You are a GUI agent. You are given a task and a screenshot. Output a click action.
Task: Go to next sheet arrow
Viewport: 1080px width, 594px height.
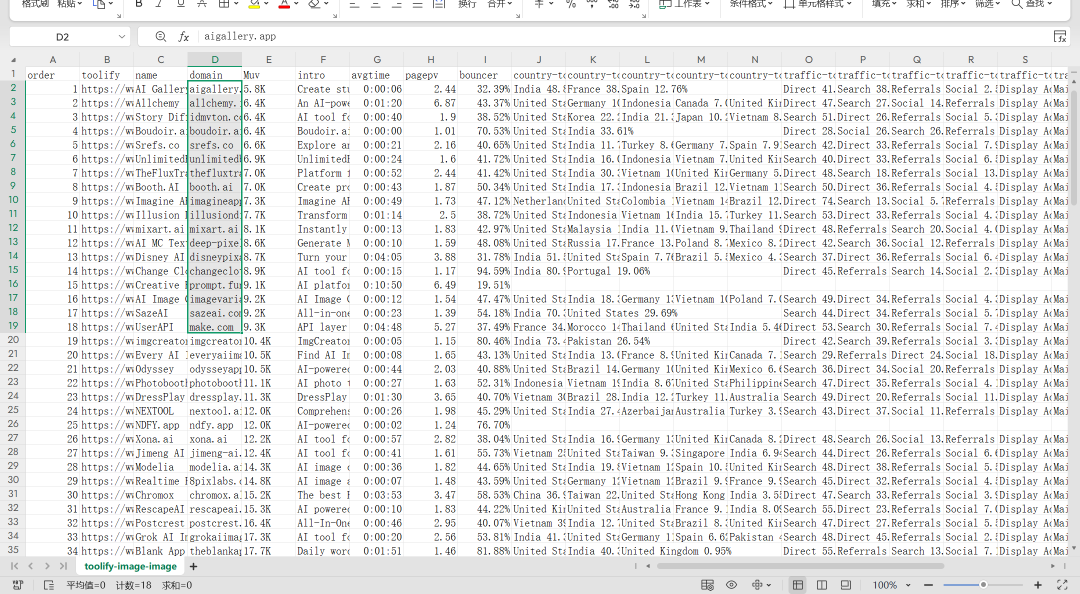(47, 566)
